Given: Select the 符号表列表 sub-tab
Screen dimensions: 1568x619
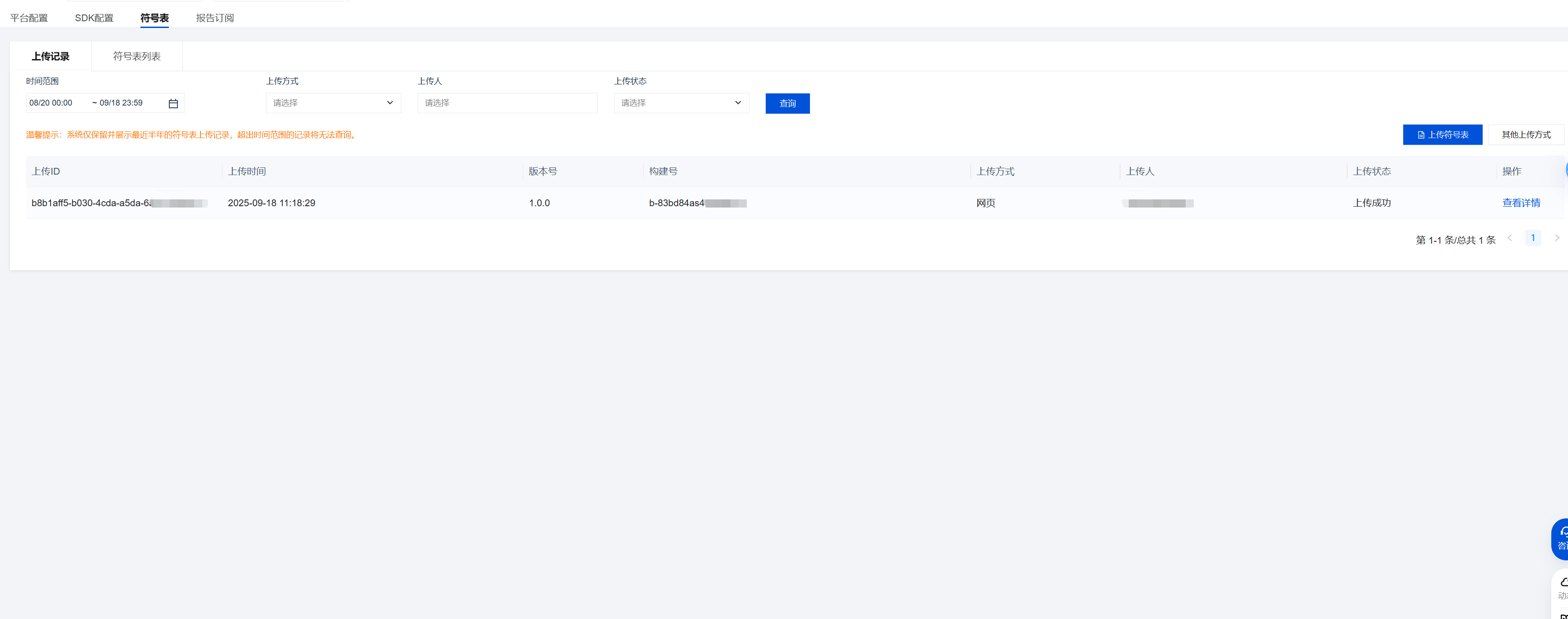Looking at the screenshot, I should click(x=136, y=56).
